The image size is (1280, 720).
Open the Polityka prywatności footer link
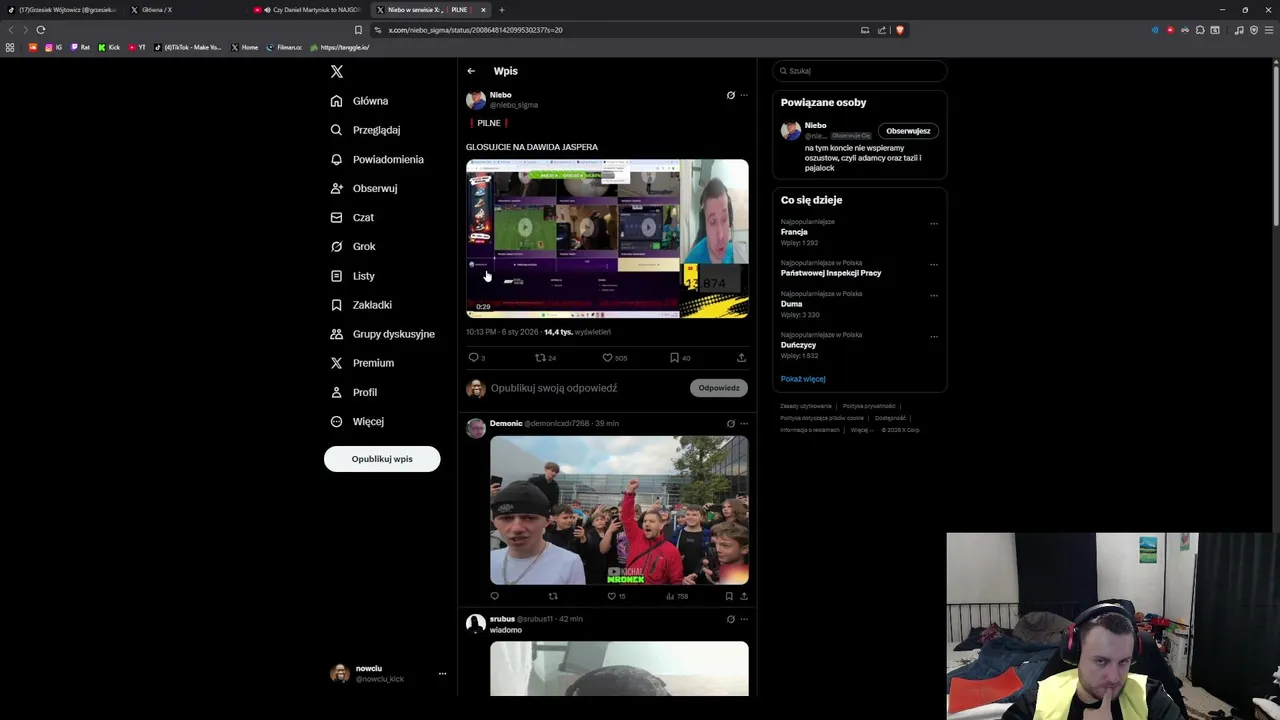pyautogui.click(x=869, y=406)
